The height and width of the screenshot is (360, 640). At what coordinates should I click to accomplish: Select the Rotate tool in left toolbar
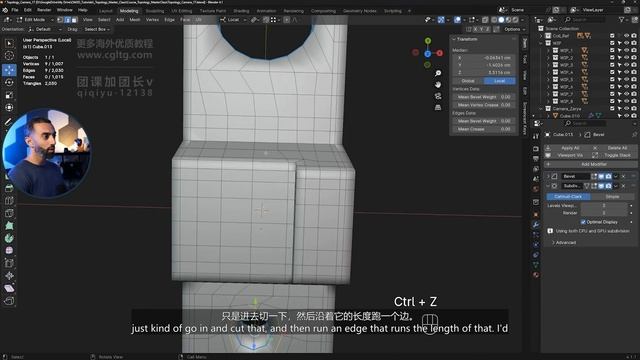9,82
